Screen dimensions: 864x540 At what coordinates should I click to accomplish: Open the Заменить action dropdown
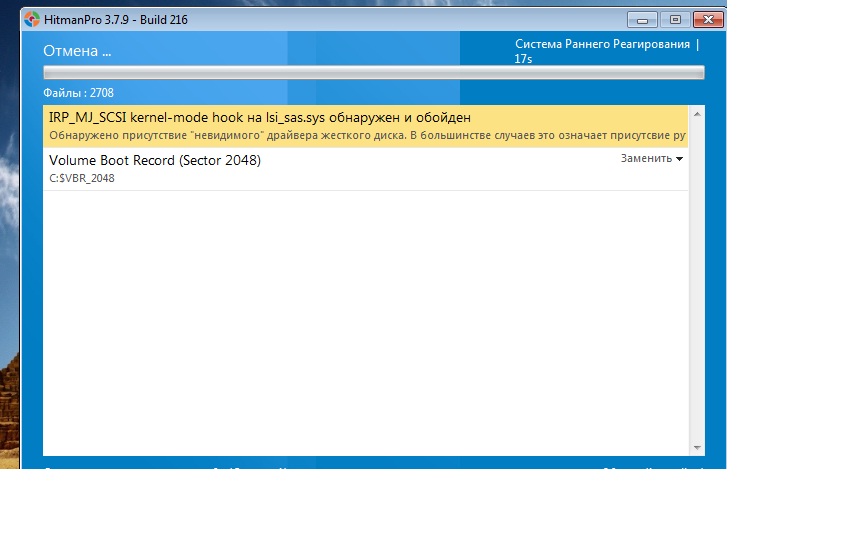(x=646, y=159)
